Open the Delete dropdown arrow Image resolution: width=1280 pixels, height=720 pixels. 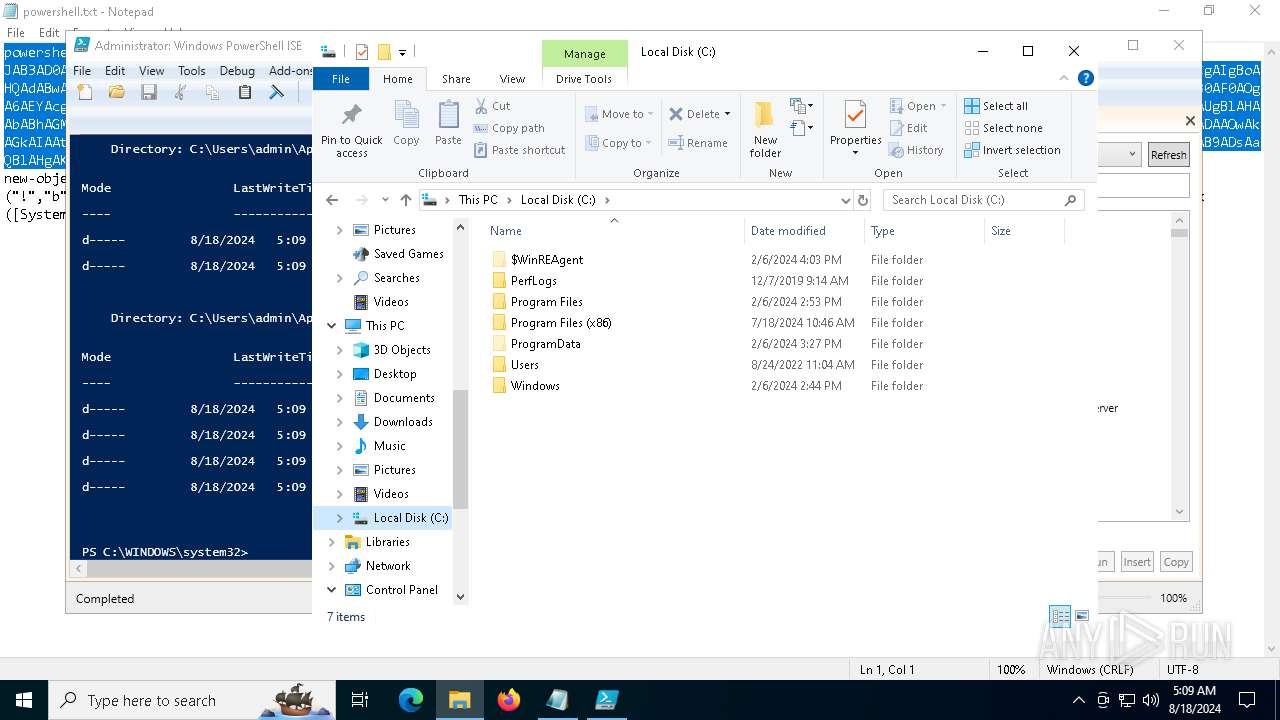[727, 114]
